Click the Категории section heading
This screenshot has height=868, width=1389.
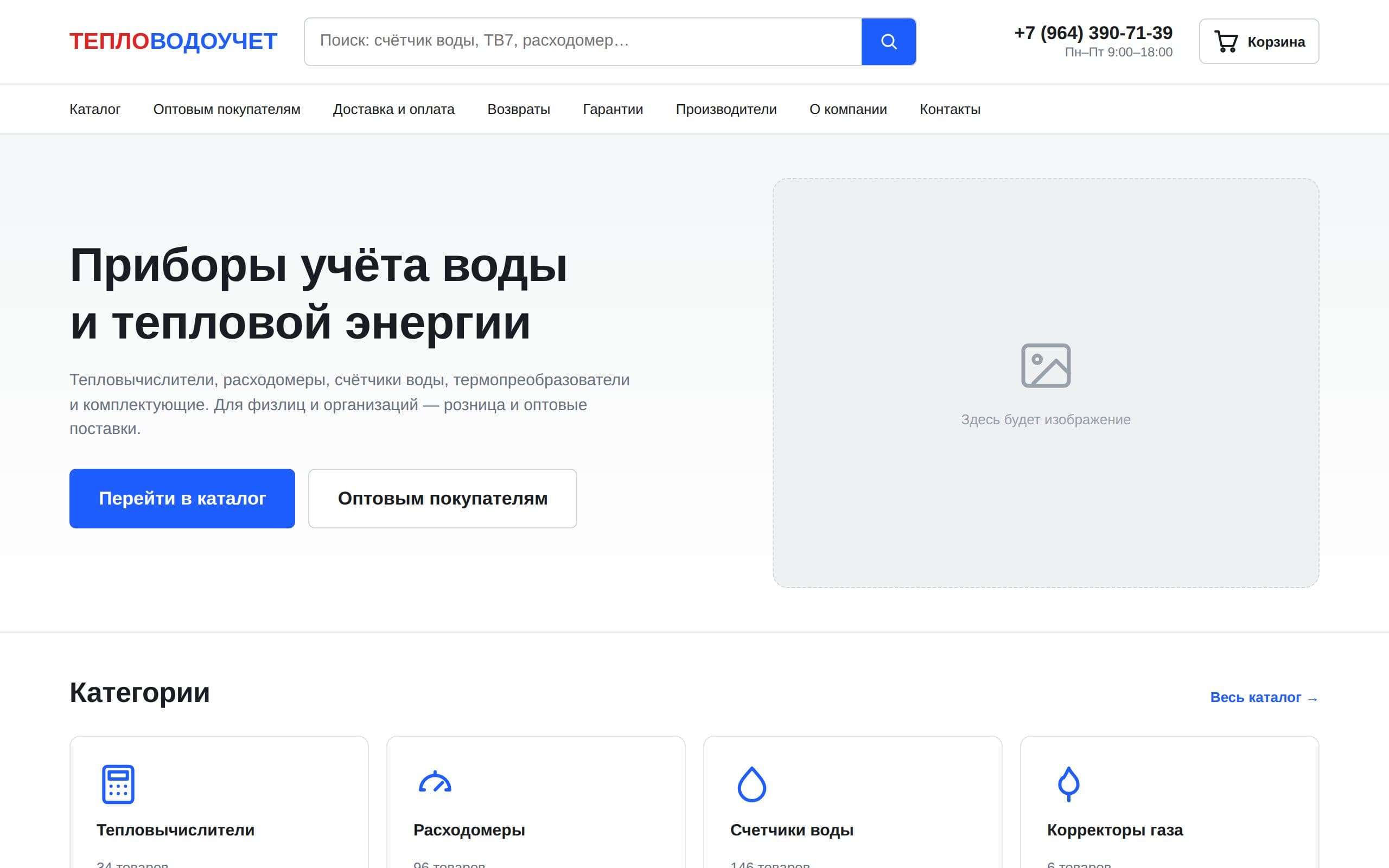point(139,692)
